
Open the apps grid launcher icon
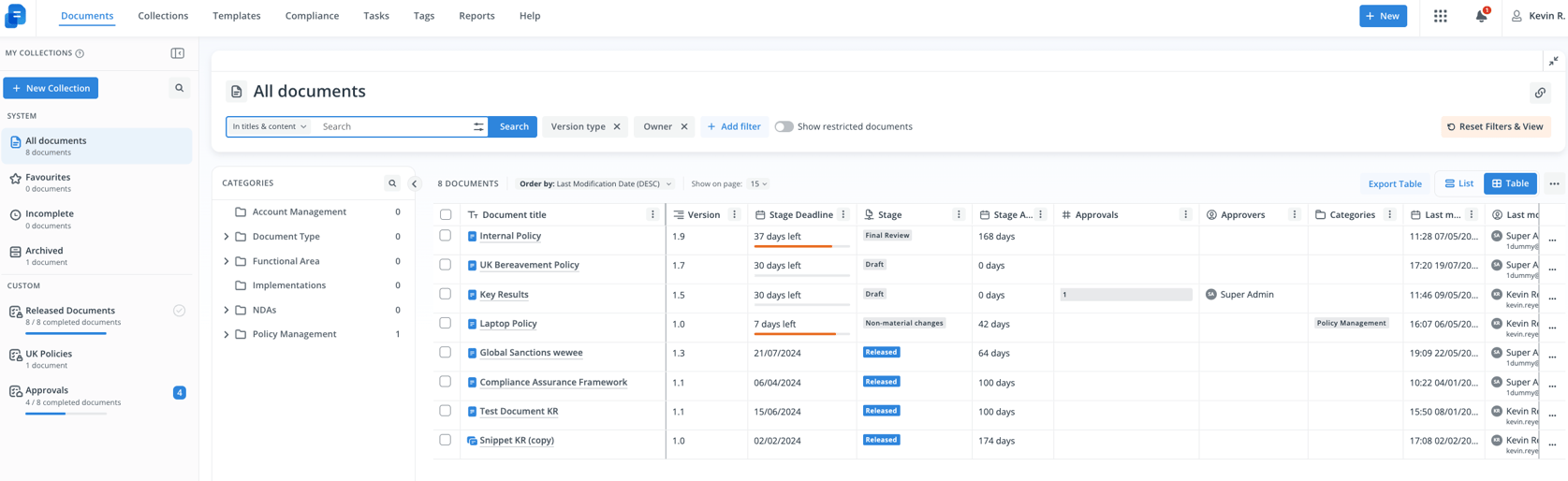pyautogui.click(x=1440, y=16)
